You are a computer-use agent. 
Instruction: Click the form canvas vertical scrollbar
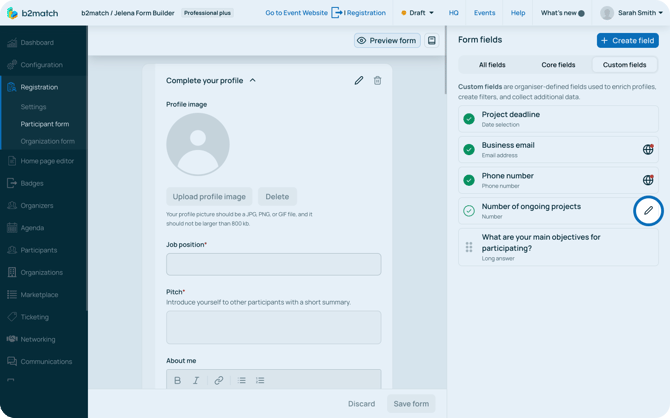[x=446, y=60]
